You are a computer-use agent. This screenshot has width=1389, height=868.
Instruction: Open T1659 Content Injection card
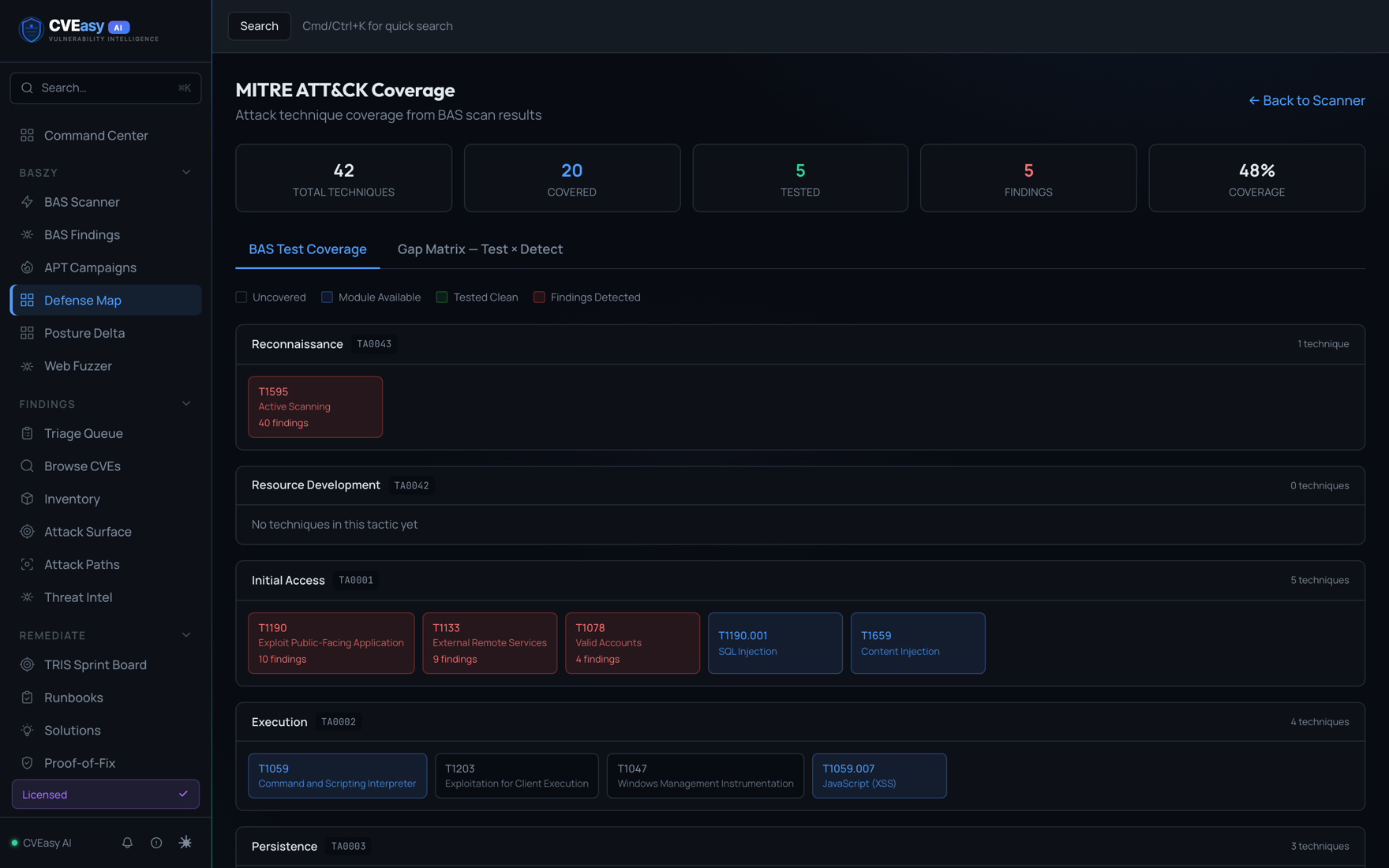(x=918, y=643)
